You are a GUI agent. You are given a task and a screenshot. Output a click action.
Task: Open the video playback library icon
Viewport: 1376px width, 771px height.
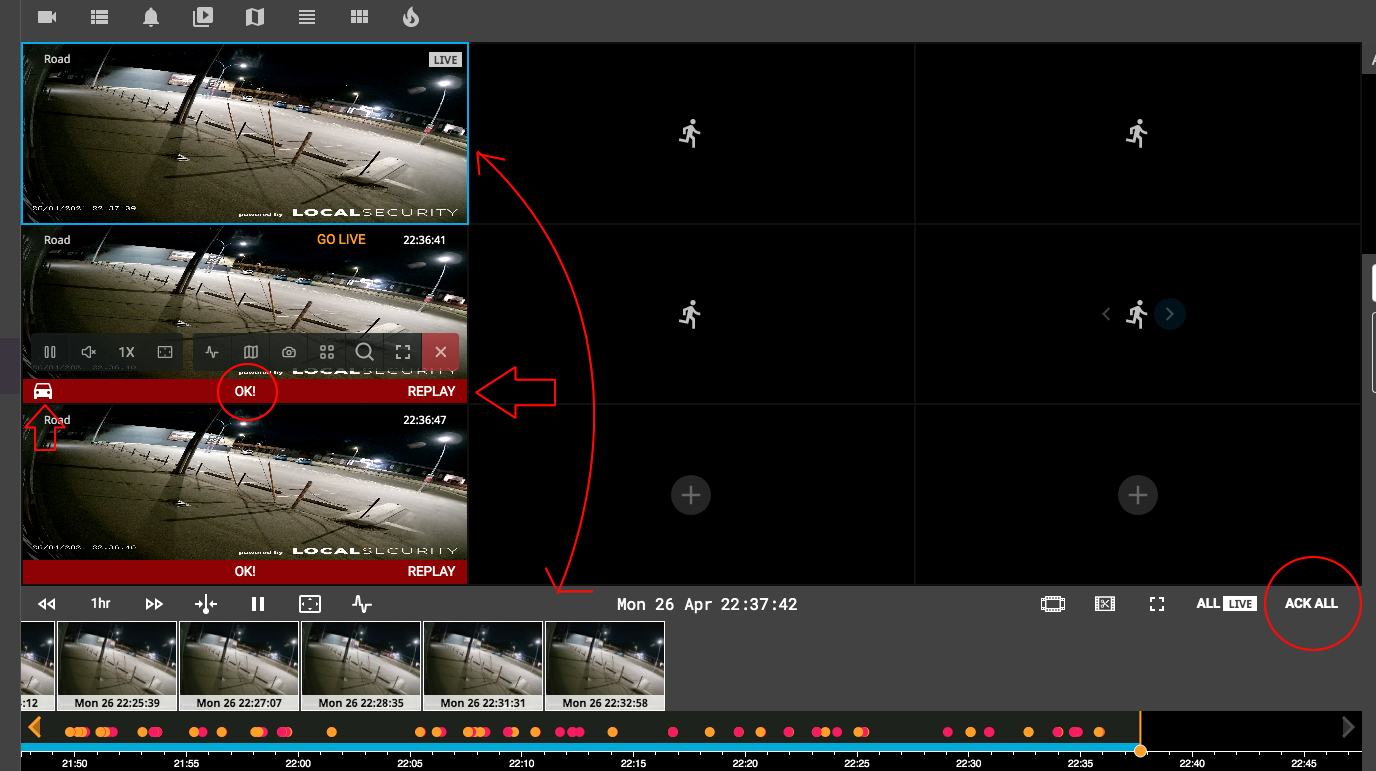203,17
